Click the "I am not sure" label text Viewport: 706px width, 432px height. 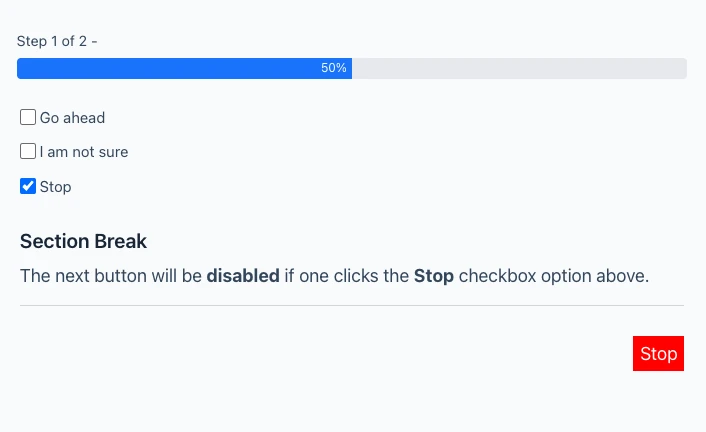[84, 152]
